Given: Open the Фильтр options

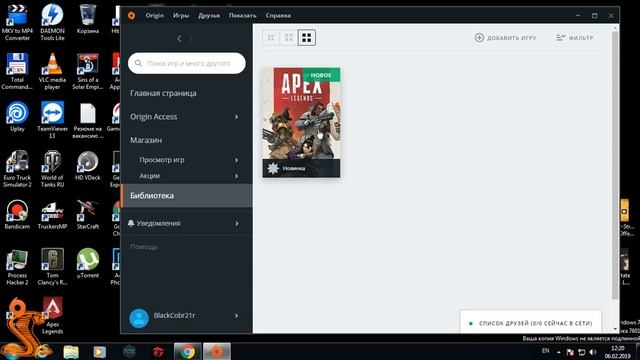Looking at the screenshot, I should click(x=574, y=38).
